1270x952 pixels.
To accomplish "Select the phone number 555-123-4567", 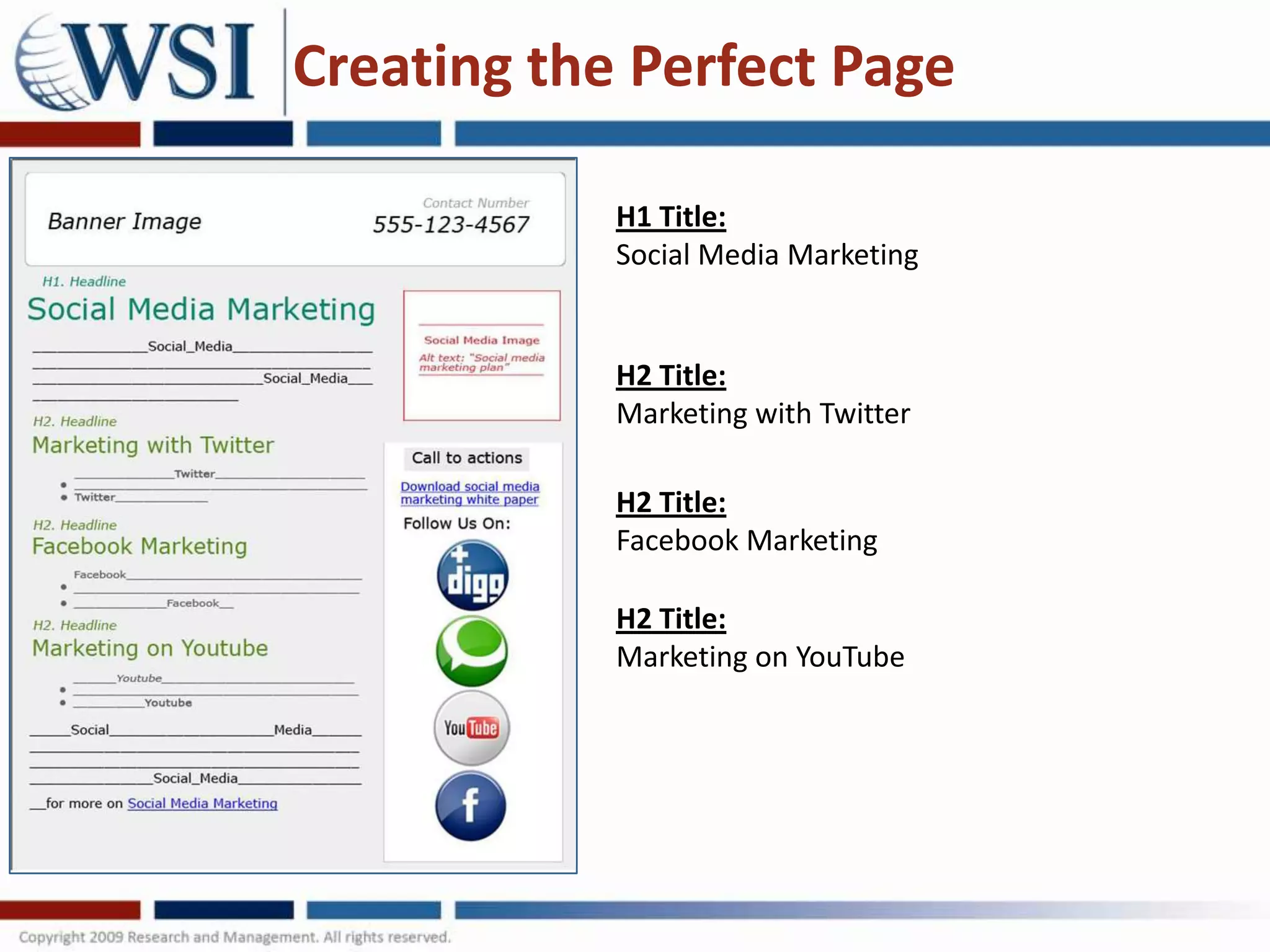I will pos(451,224).
